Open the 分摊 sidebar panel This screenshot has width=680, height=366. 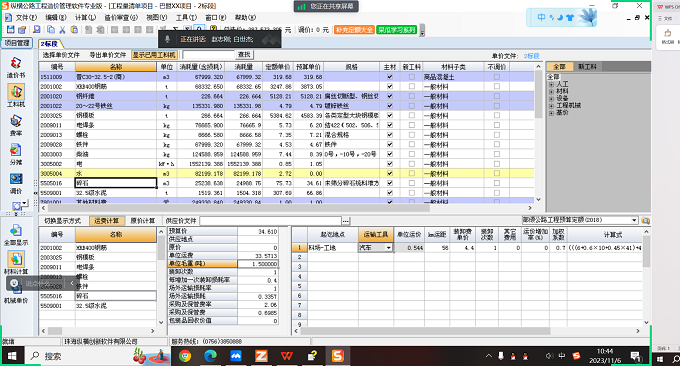coord(16,154)
